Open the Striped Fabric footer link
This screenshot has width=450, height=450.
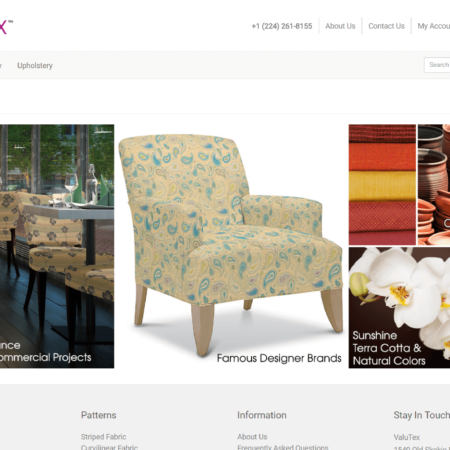[103, 437]
